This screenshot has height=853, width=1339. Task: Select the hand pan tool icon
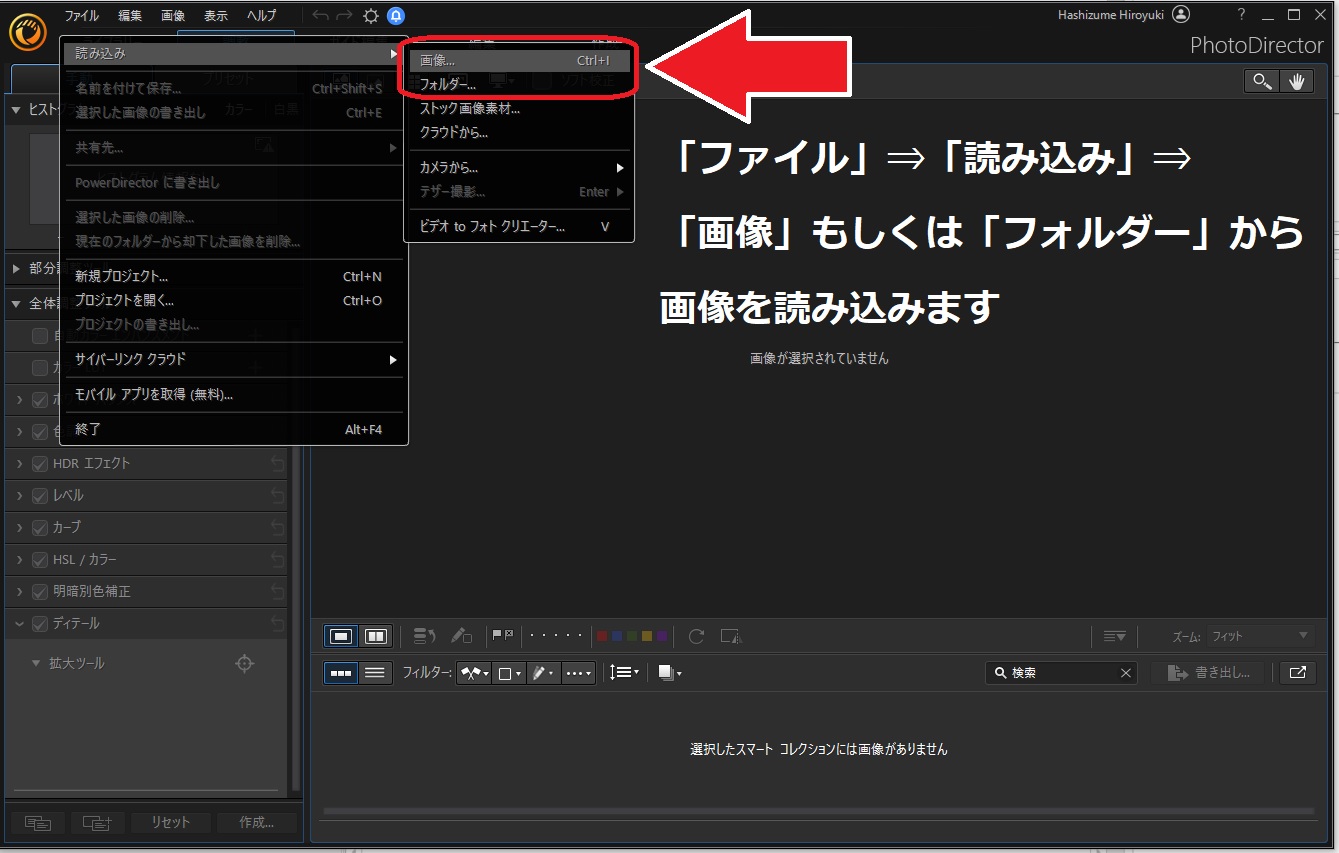1297,82
